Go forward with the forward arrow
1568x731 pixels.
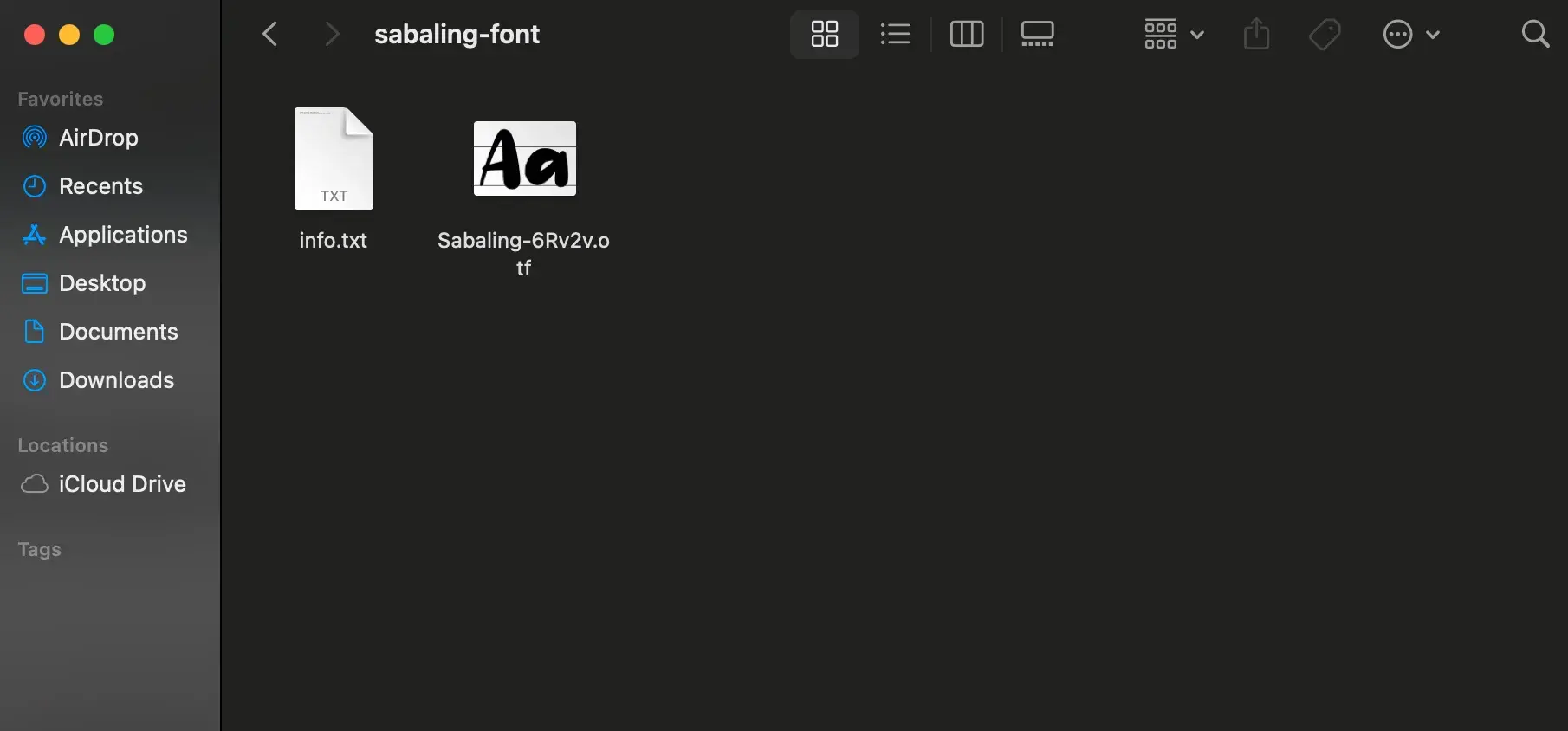click(331, 35)
